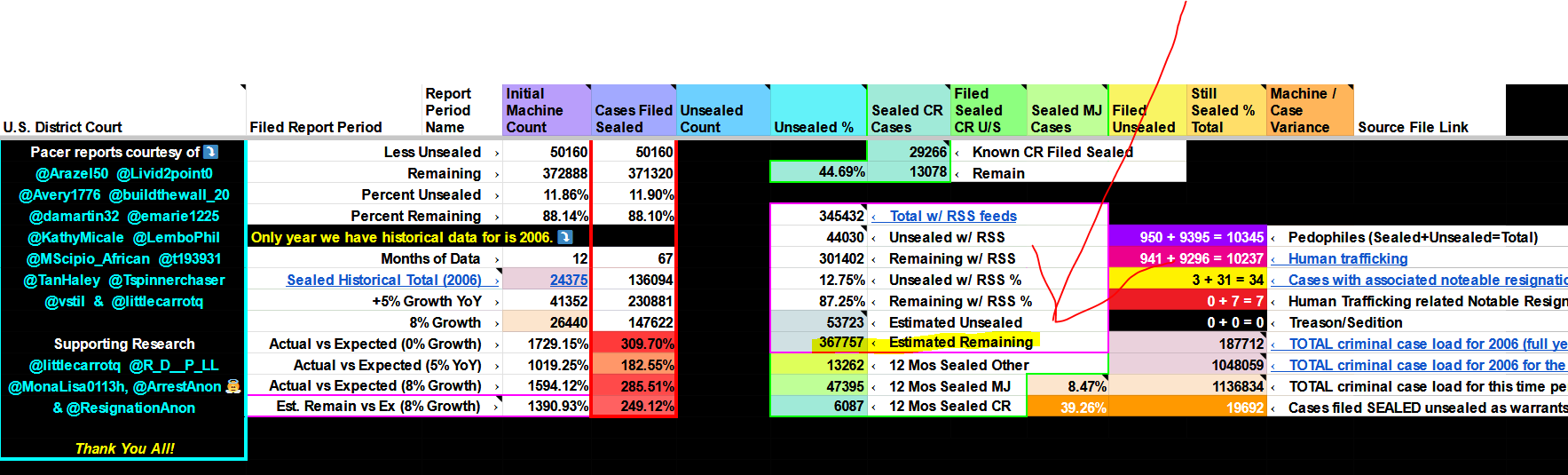Click the highlighted 'Estimated Remaining' label
This screenshot has height=475, width=1568.
(961, 342)
